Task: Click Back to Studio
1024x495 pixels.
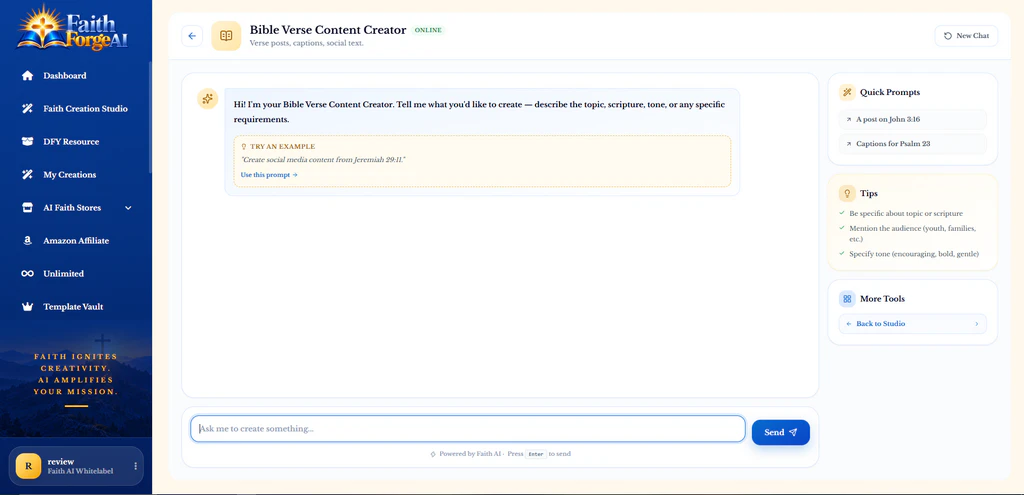Action: pos(912,323)
